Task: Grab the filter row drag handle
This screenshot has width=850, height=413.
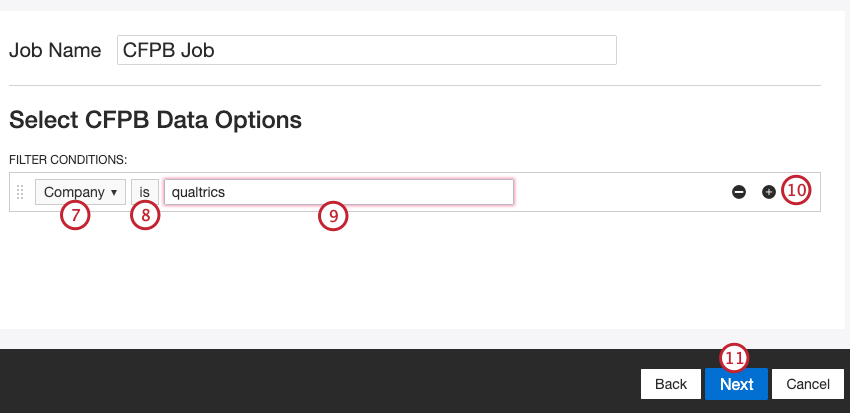Action: point(20,192)
